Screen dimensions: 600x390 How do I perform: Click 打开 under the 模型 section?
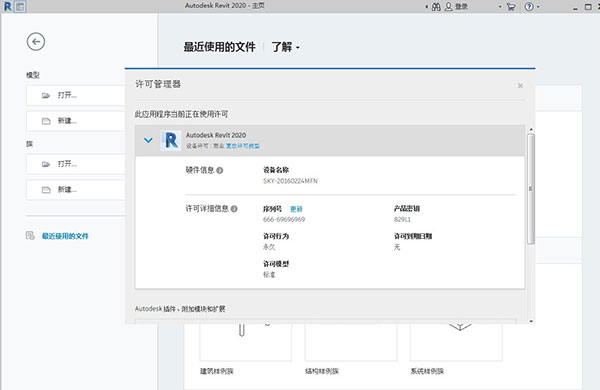coord(76,95)
